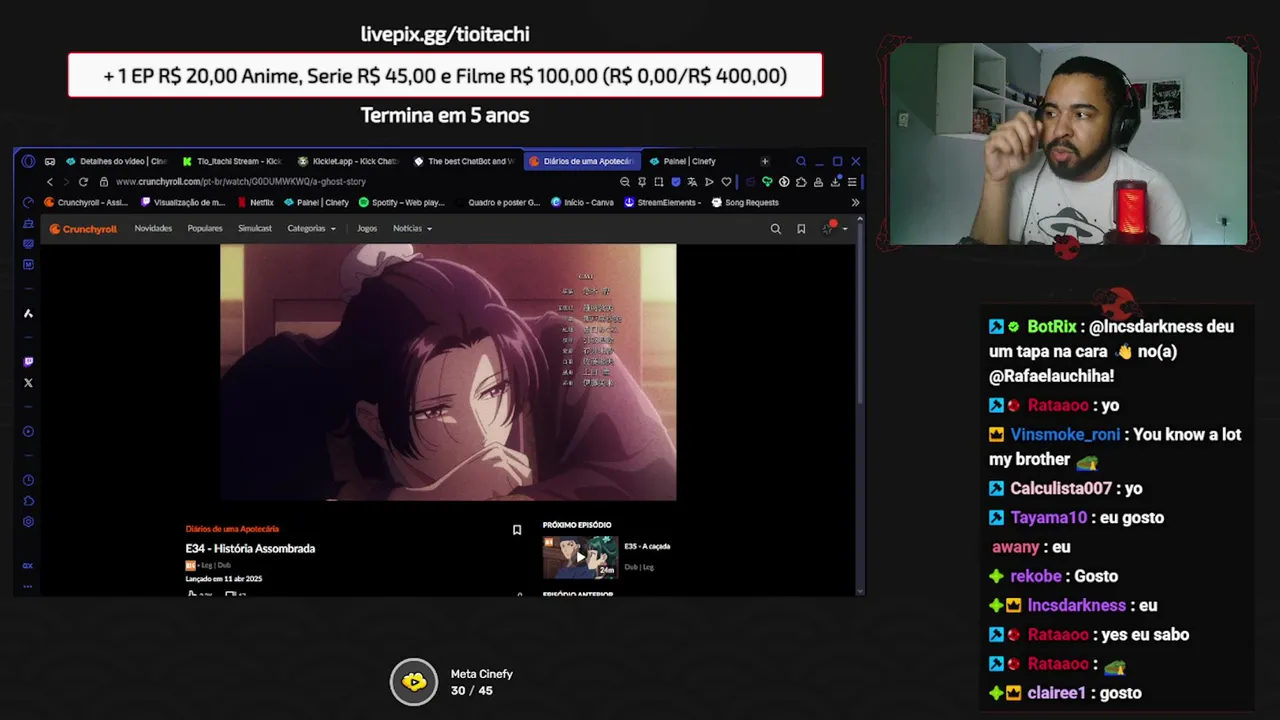Screen dimensions: 1280x720
Task: Go back to the previous page
Action: [x=50, y=182]
